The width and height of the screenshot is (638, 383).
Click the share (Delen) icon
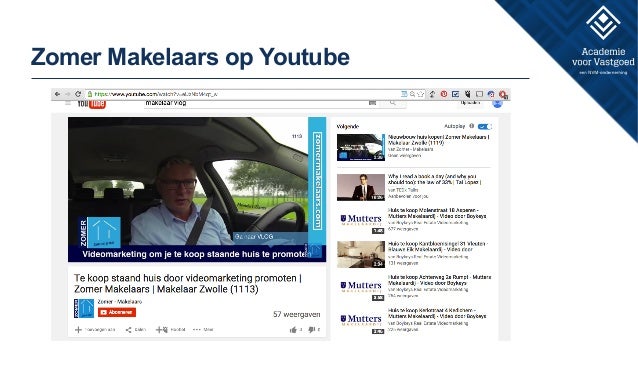[129, 330]
